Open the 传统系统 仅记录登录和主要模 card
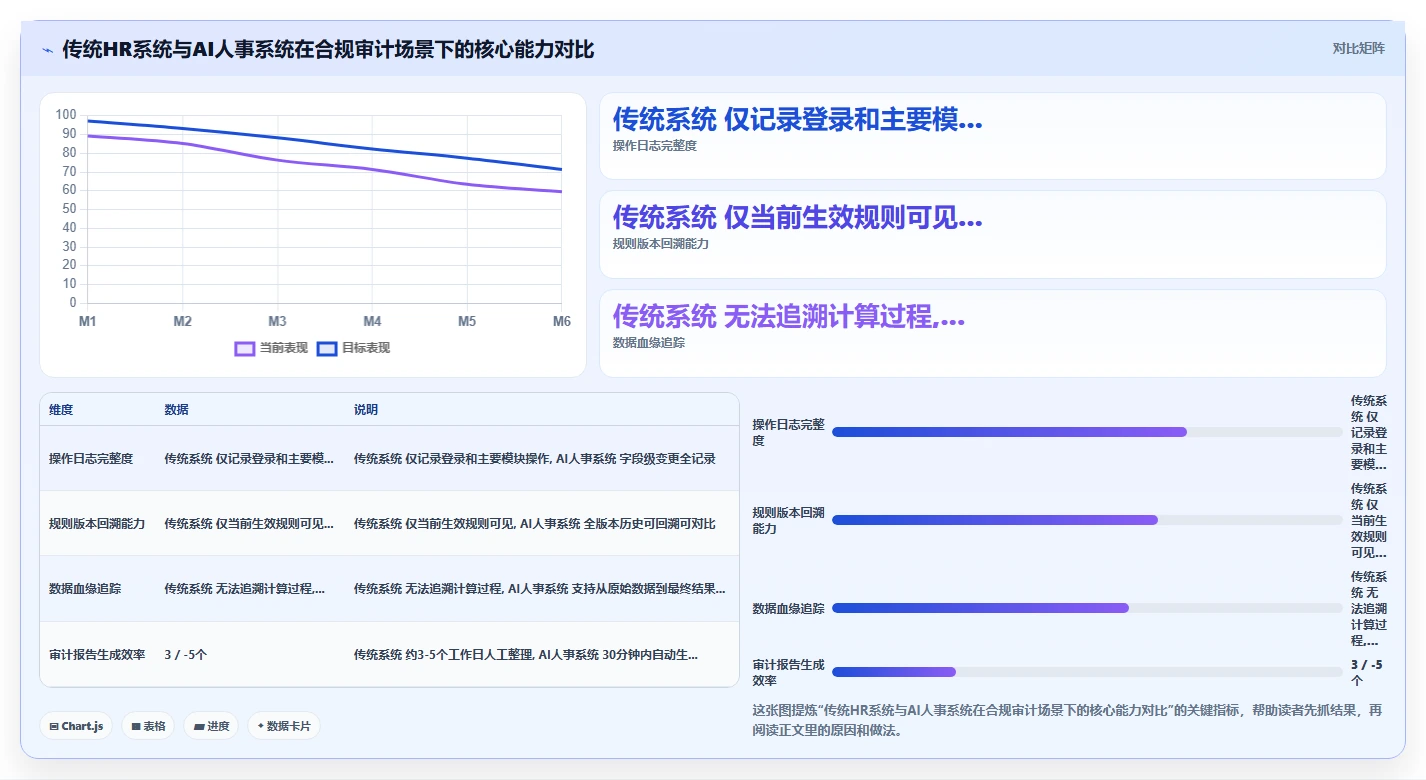1426x780 pixels. point(992,136)
